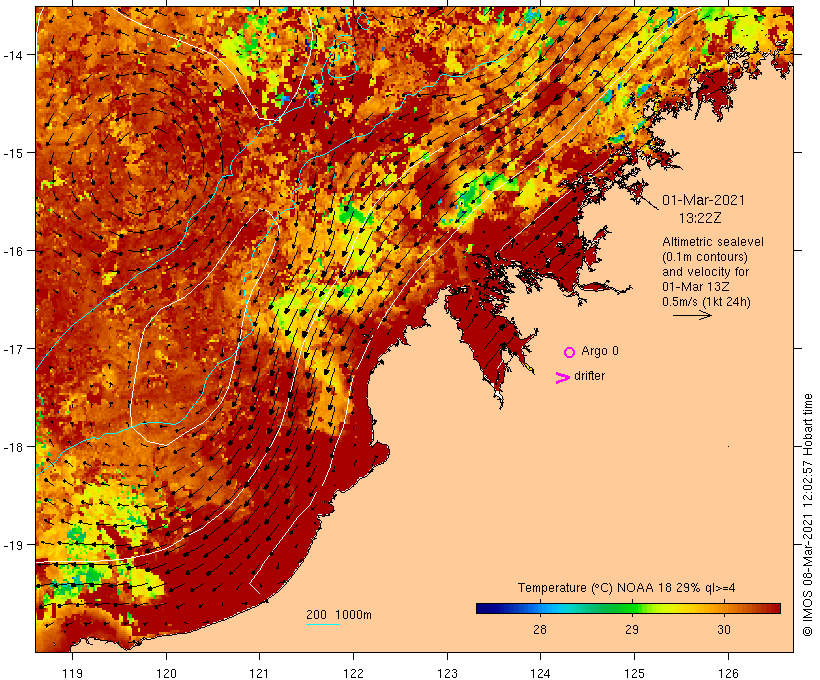This screenshot has height=680, width=820.
Task: Click the longitude axis label '119'
Action: [x=72, y=673]
